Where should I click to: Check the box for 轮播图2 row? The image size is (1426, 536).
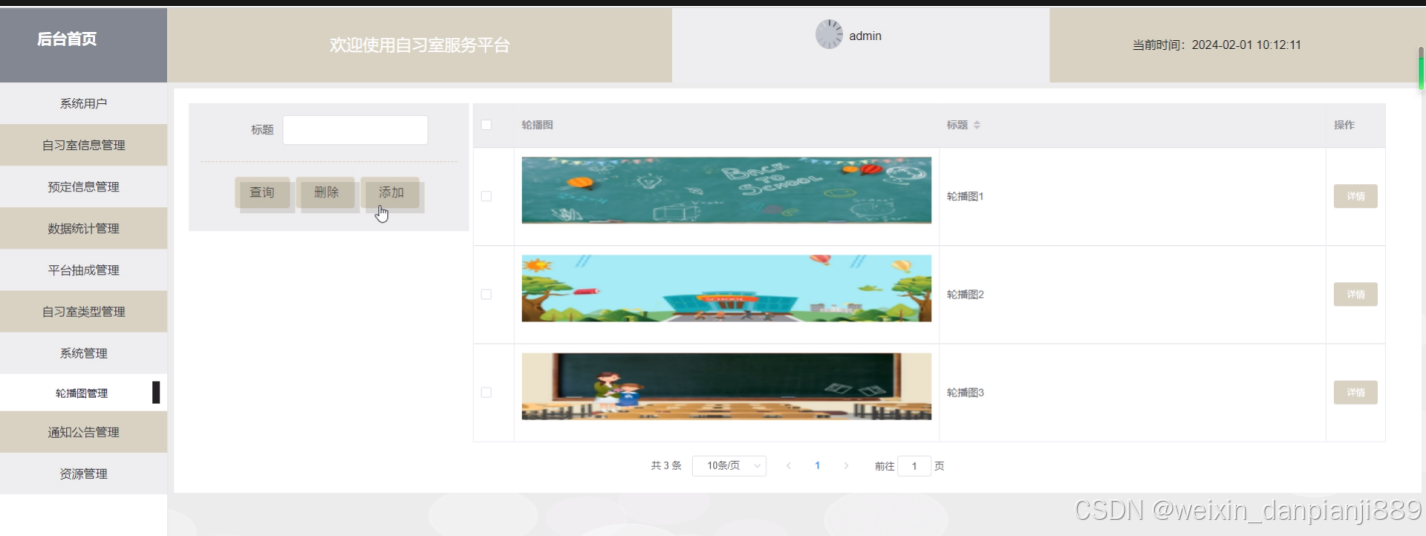coord(487,294)
